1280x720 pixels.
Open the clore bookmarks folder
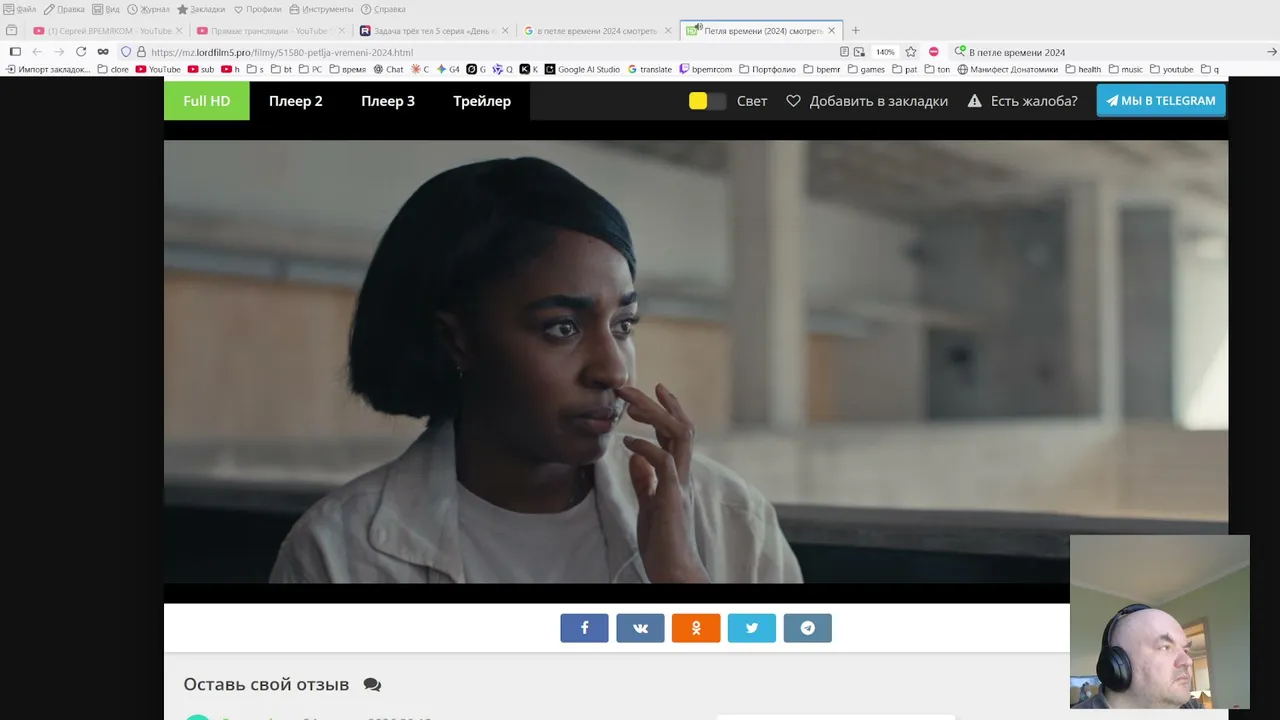pos(113,69)
